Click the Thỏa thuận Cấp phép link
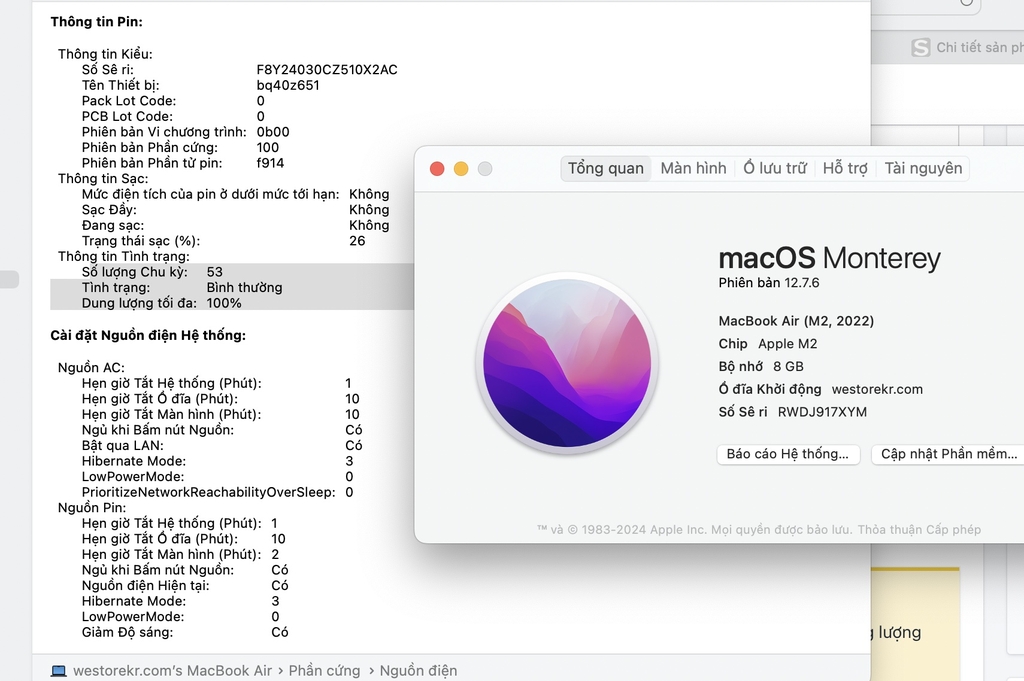The width and height of the screenshot is (1024, 681). pos(919,530)
